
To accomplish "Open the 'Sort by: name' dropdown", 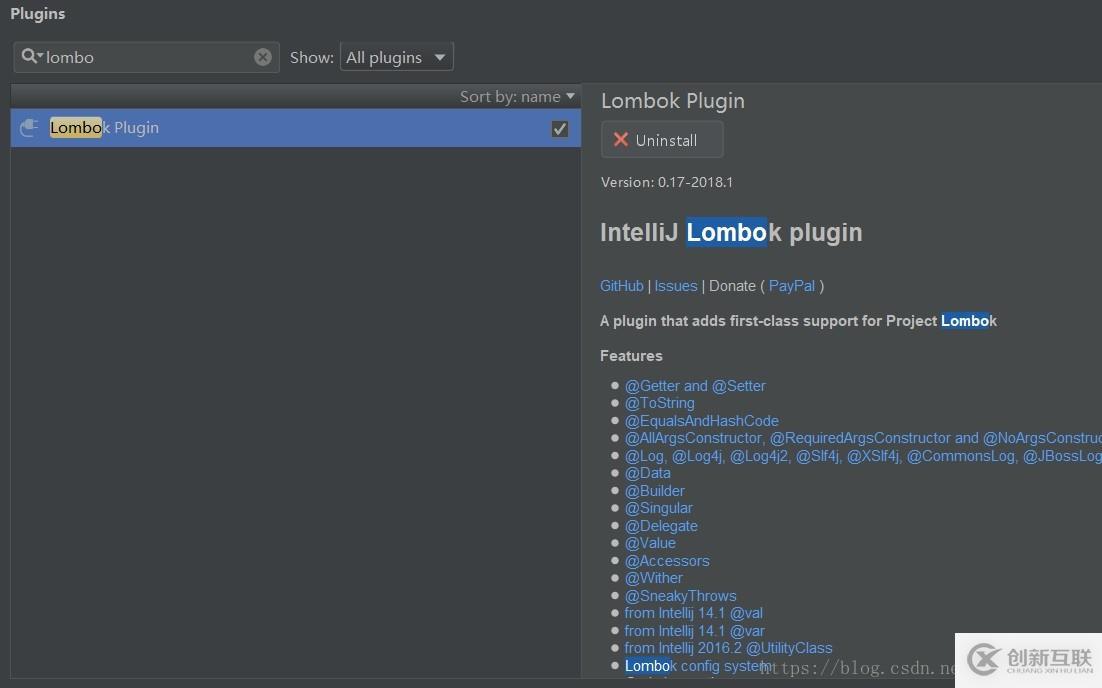I will (517, 96).
